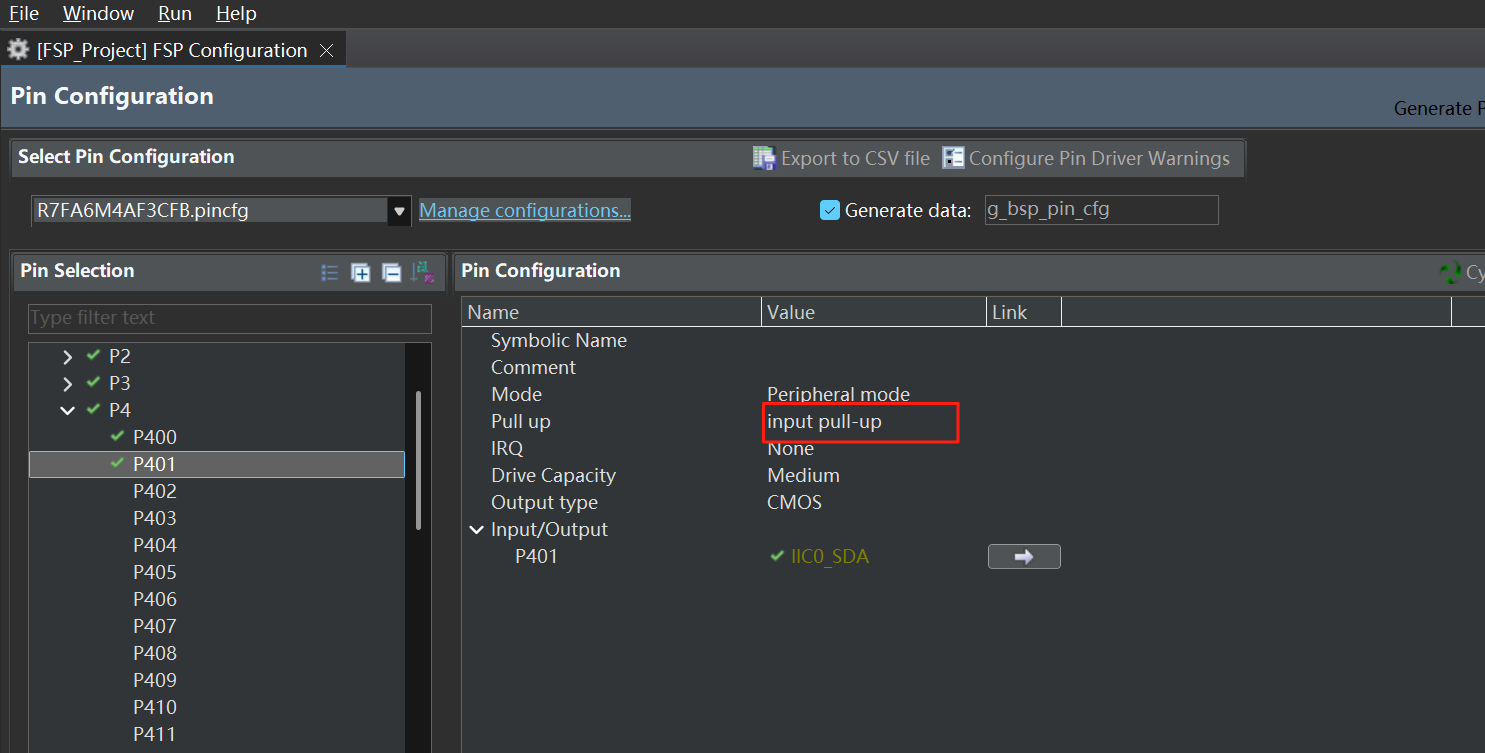Screen dimensions: 1485x753
Task: Open the Run menu
Action: click(x=175, y=13)
